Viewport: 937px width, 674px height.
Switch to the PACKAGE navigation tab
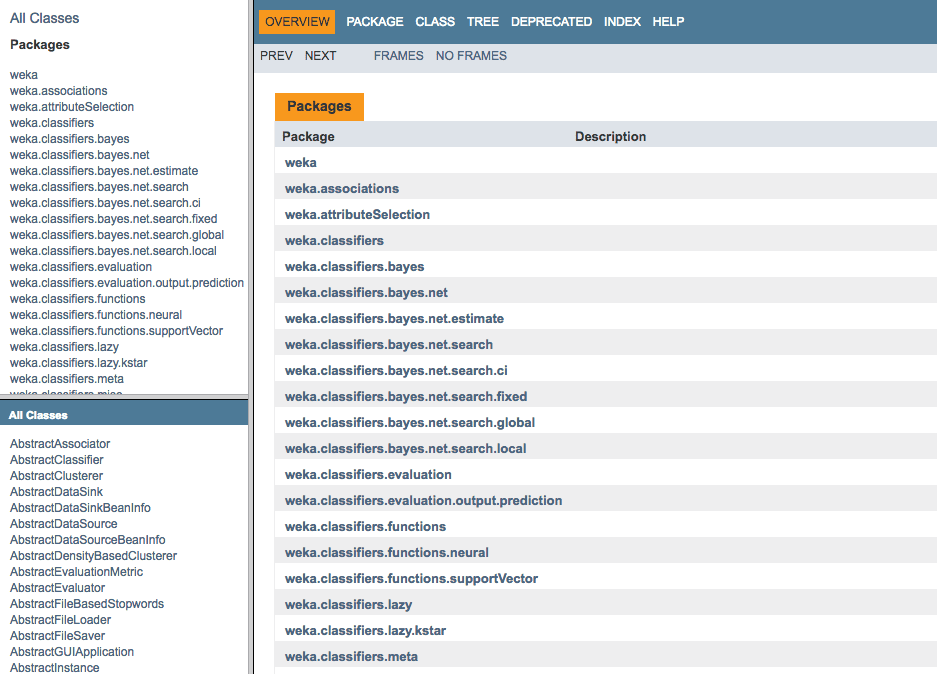pyautogui.click(x=375, y=22)
